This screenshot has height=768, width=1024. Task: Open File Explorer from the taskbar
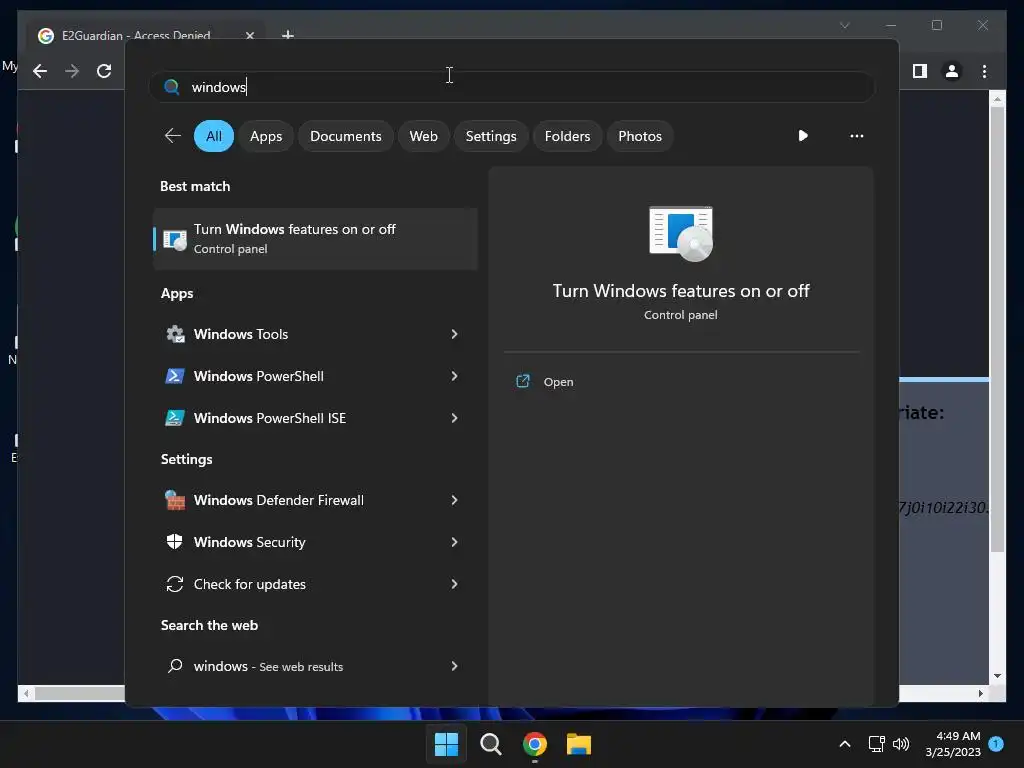tap(579, 744)
